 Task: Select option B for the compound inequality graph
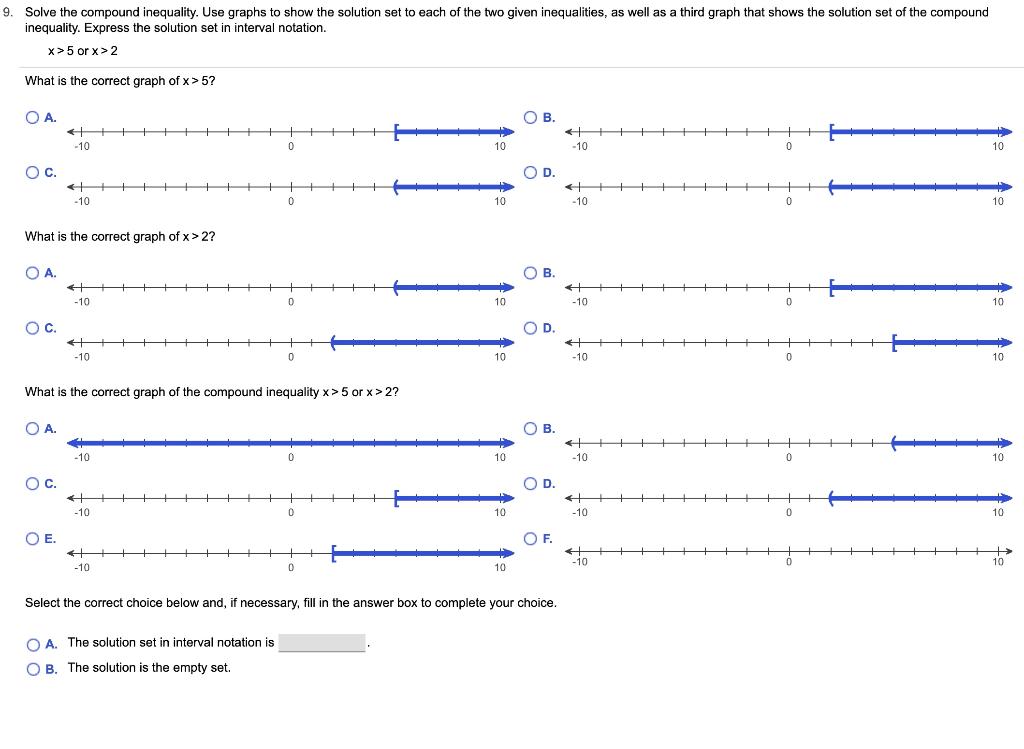[x=528, y=427]
